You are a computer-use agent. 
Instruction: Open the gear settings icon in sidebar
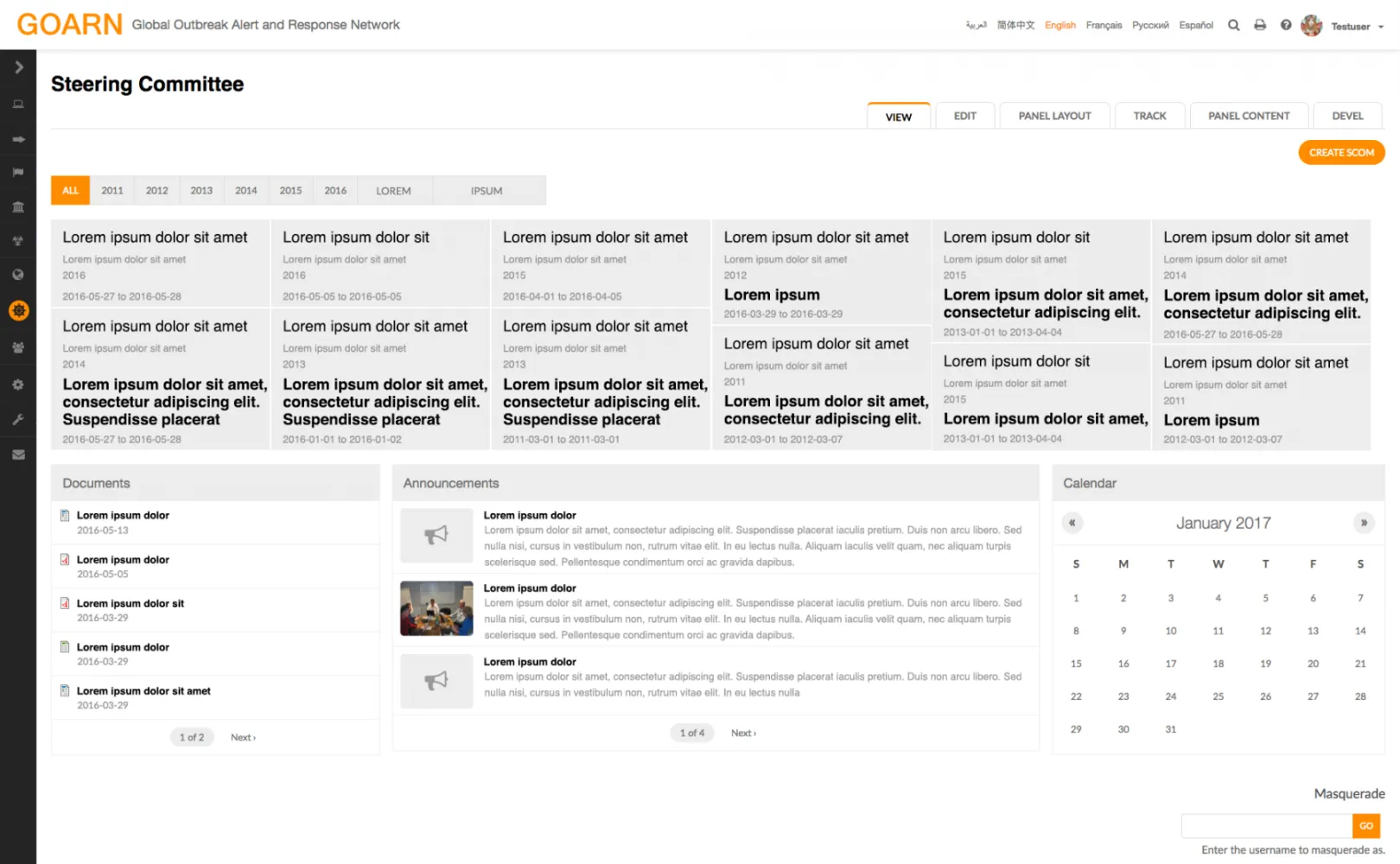click(18, 384)
